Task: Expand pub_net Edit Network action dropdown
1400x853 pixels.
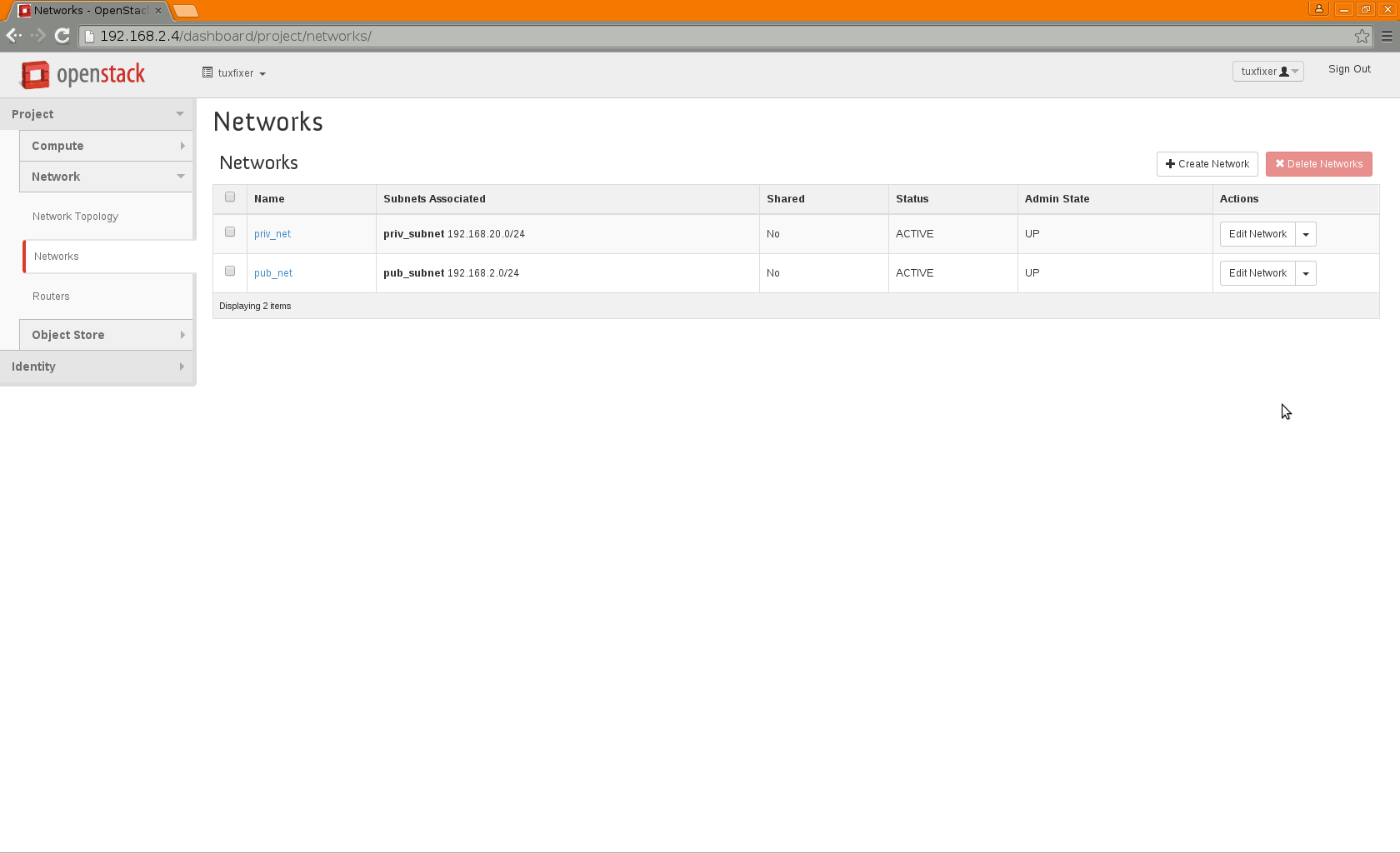Action: pyautogui.click(x=1306, y=273)
